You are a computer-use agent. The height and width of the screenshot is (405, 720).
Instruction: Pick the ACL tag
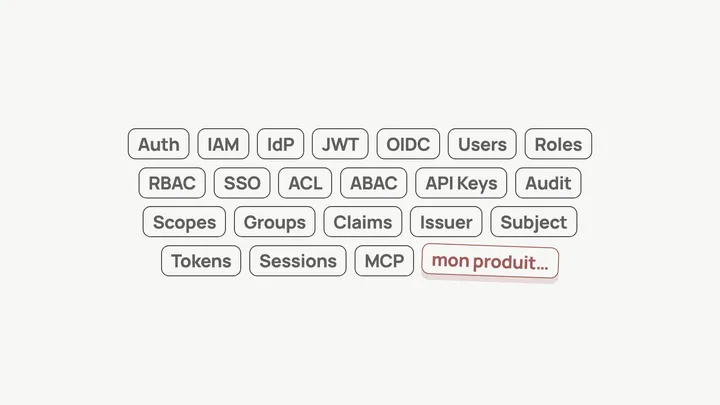coord(305,183)
